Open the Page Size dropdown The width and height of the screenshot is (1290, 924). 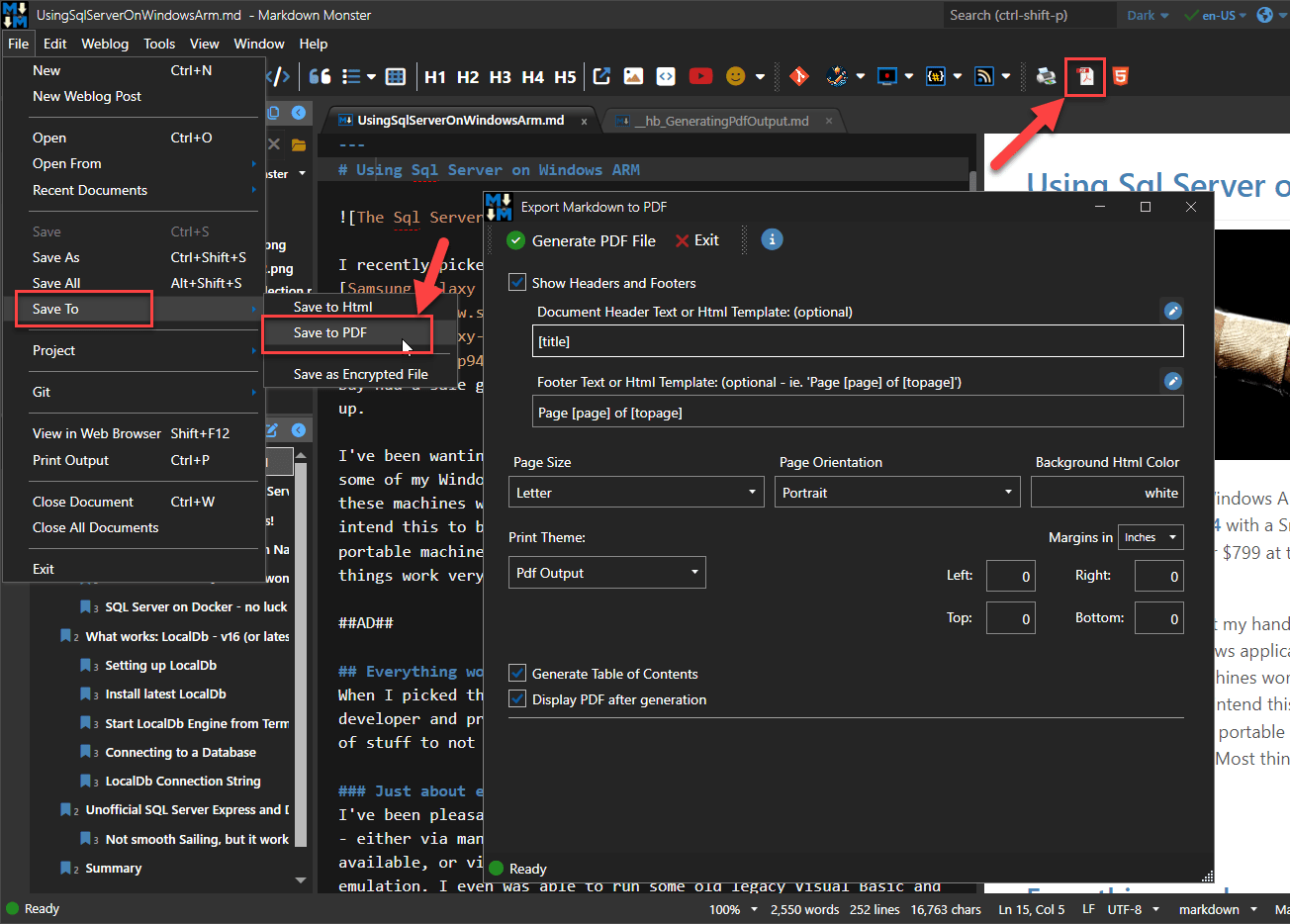pyautogui.click(x=636, y=492)
